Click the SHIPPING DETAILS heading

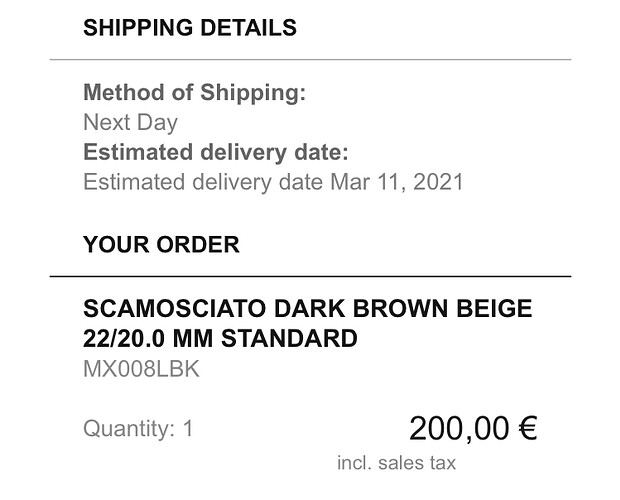tap(190, 28)
